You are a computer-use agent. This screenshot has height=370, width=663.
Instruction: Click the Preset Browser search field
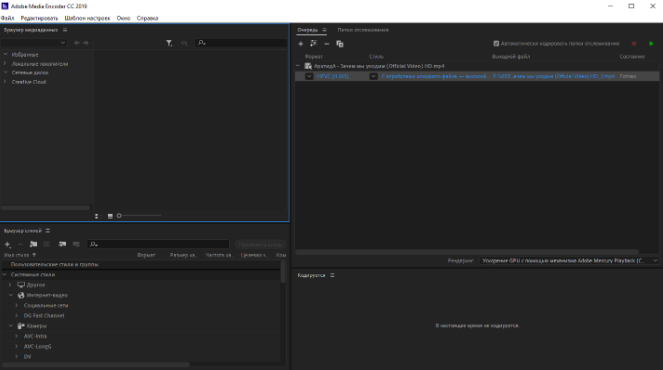tap(158, 244)
